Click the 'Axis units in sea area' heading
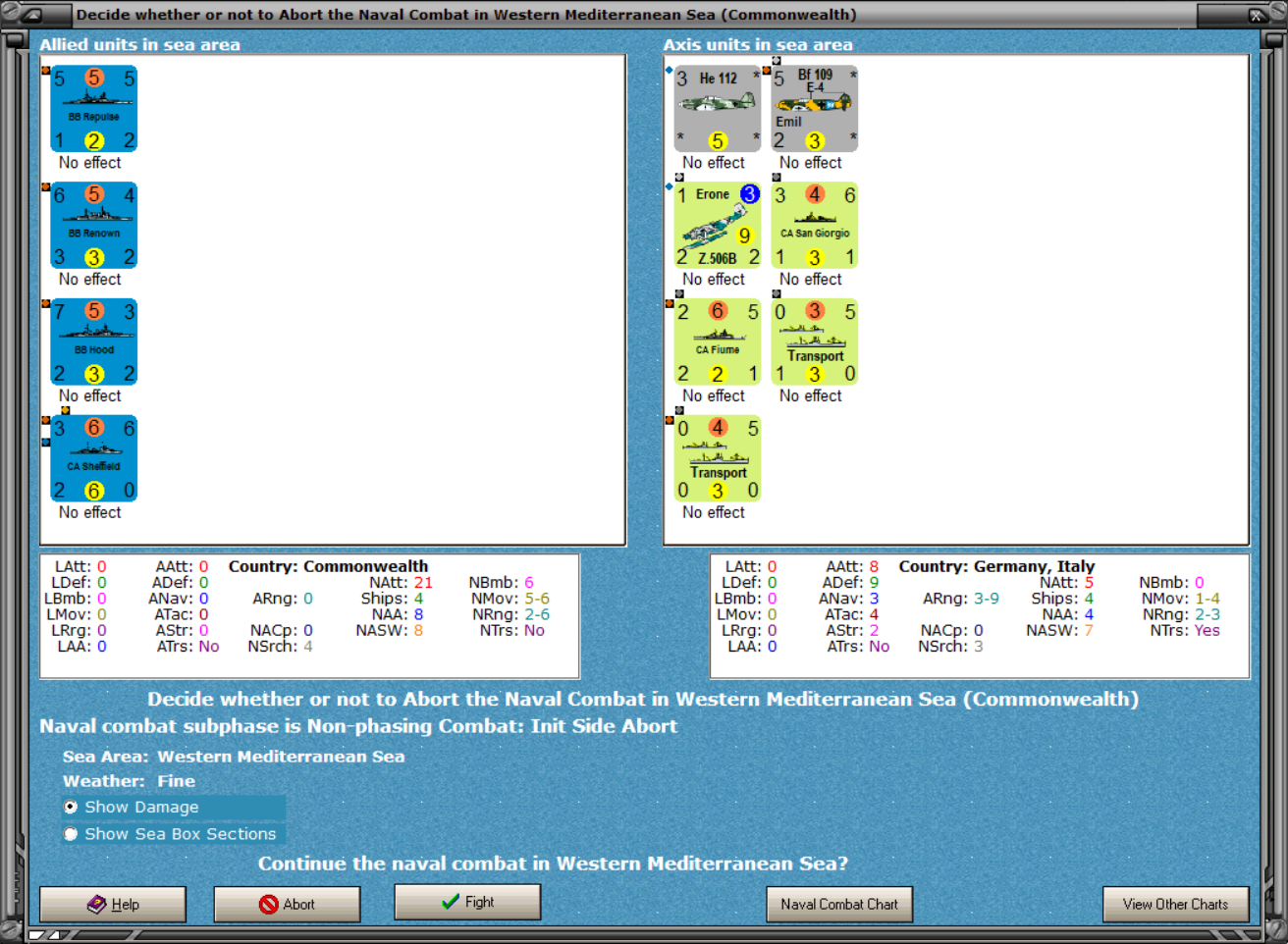This screenshot has height=944, width=1288. click(758, 44)
